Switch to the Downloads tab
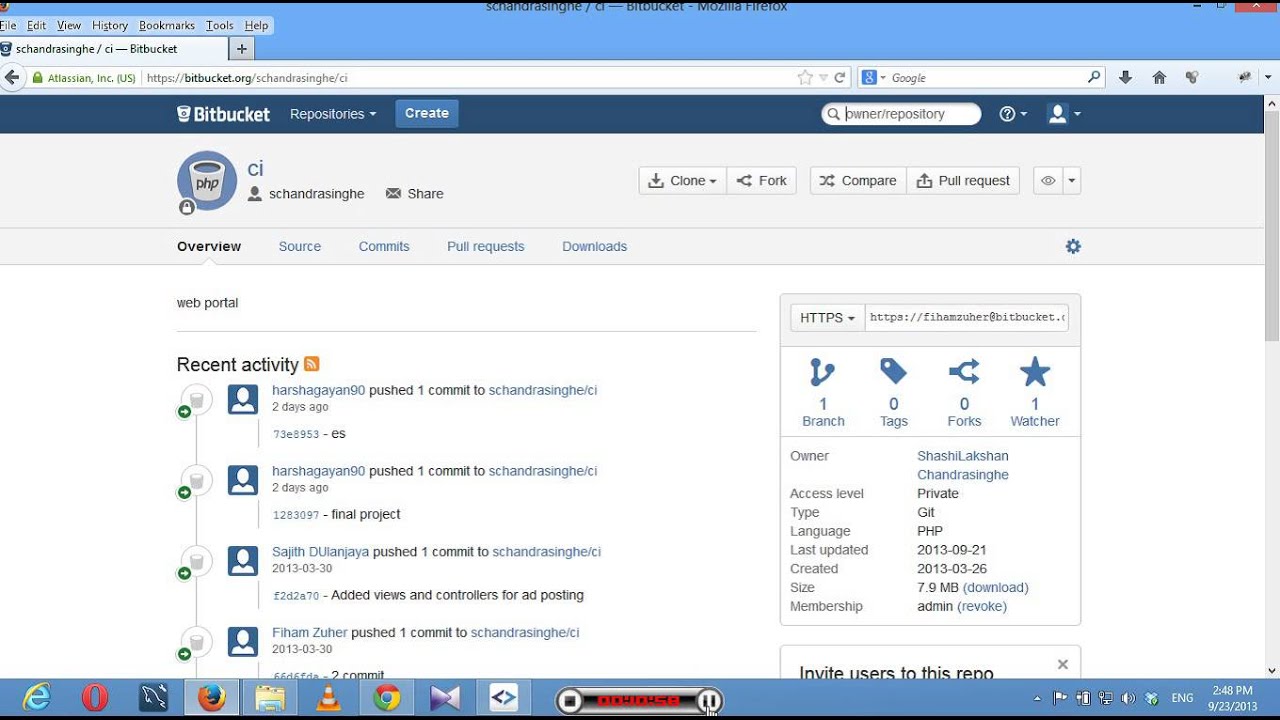Image resolution: width=1280 pixels, height=720 pixels. point(595,246)
